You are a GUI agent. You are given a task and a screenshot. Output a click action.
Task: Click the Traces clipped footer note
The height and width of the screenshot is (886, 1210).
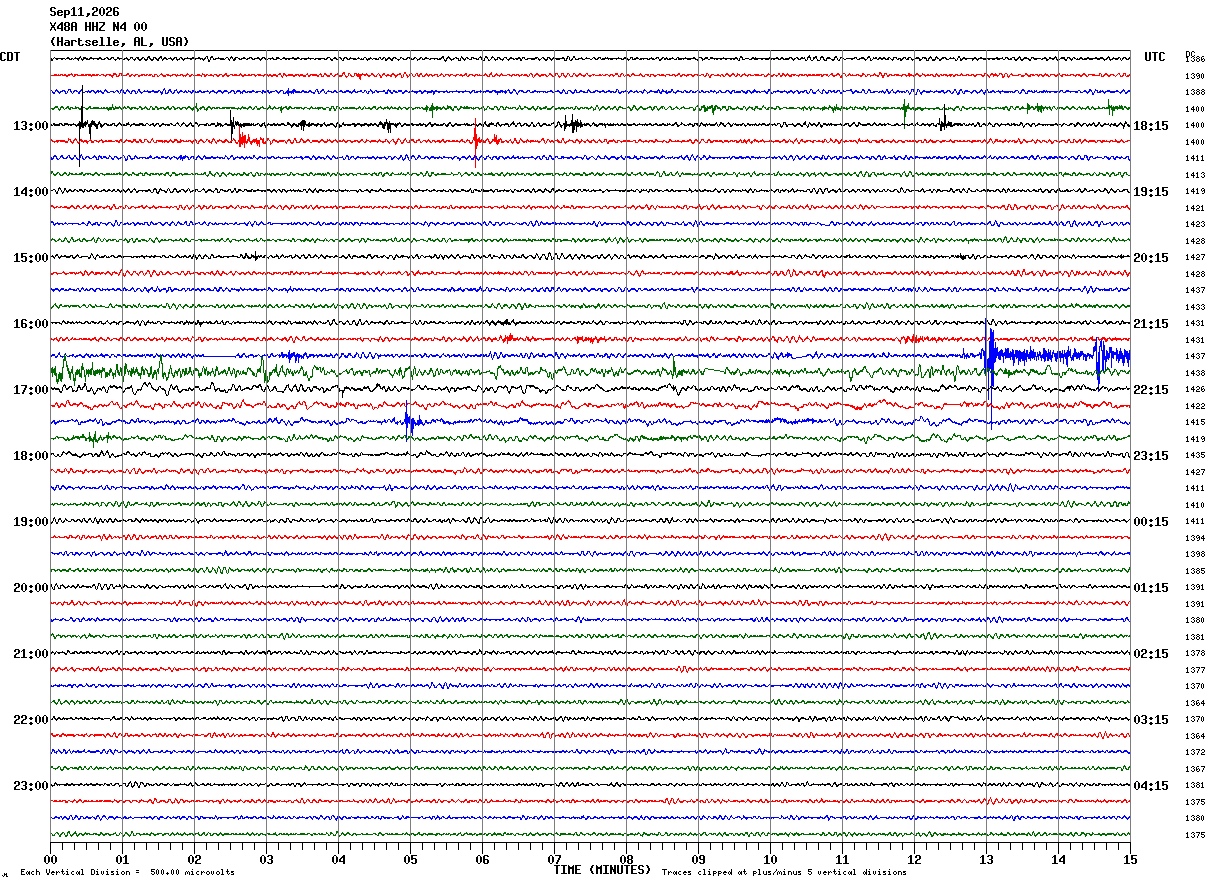click(x=784, y=873)
